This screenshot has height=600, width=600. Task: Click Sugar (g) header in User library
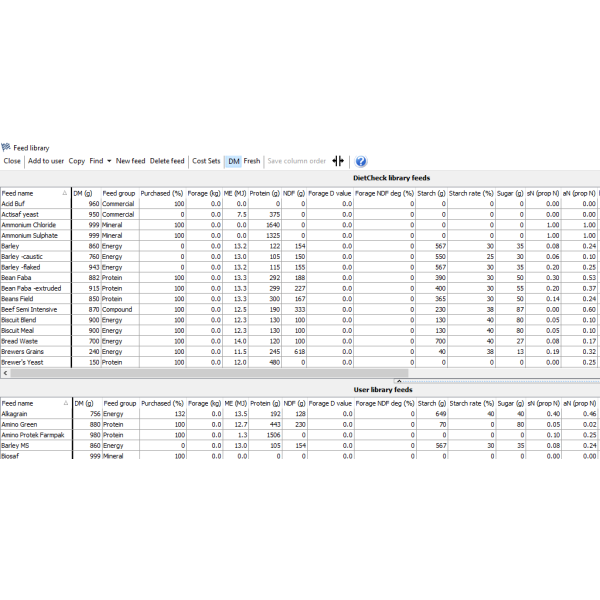(510, 403)
